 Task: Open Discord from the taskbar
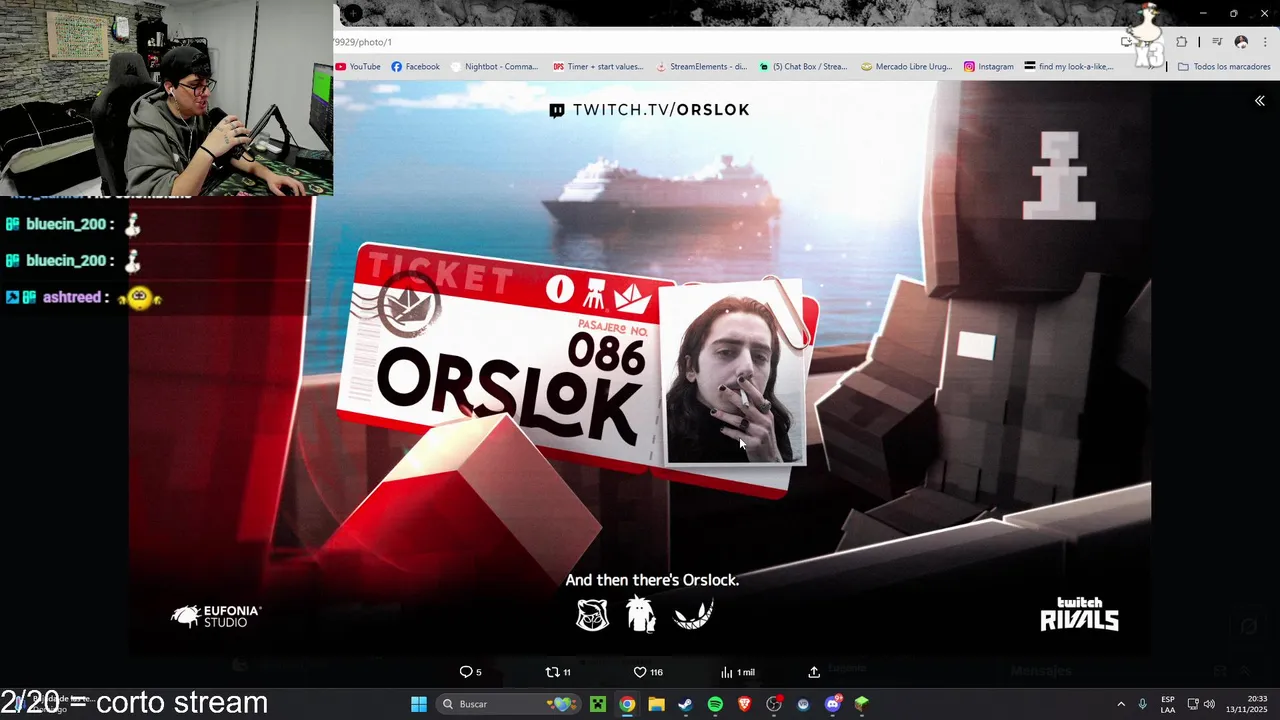[x=832, y=704]
